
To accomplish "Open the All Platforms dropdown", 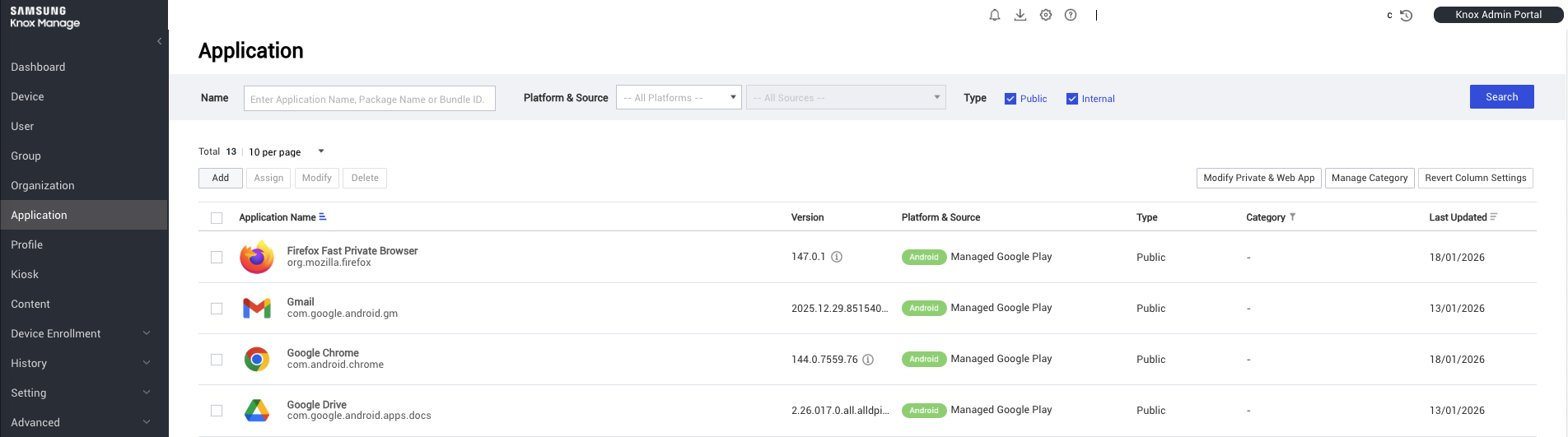I will [679, 98].
